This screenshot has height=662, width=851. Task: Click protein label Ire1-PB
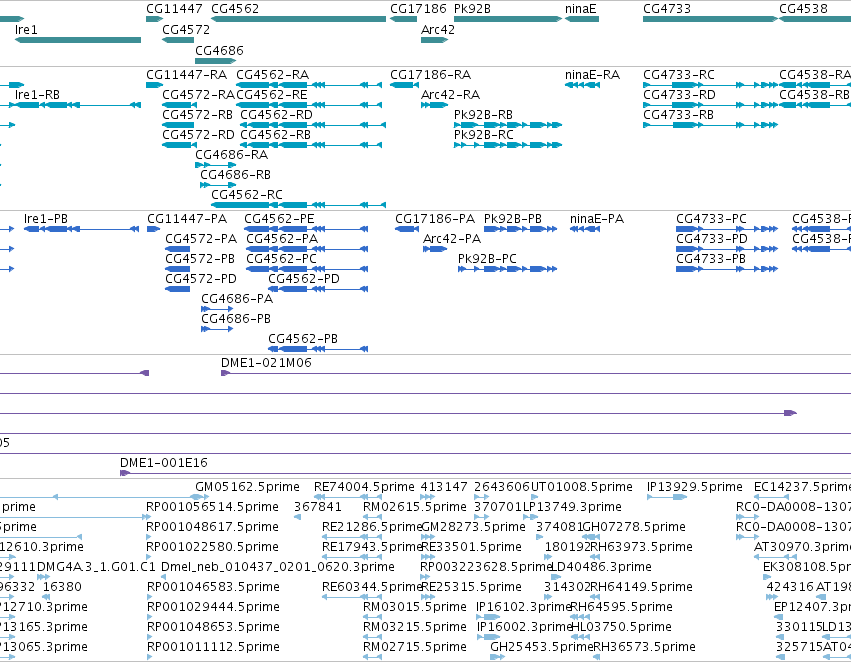click(x=46, y=219)
